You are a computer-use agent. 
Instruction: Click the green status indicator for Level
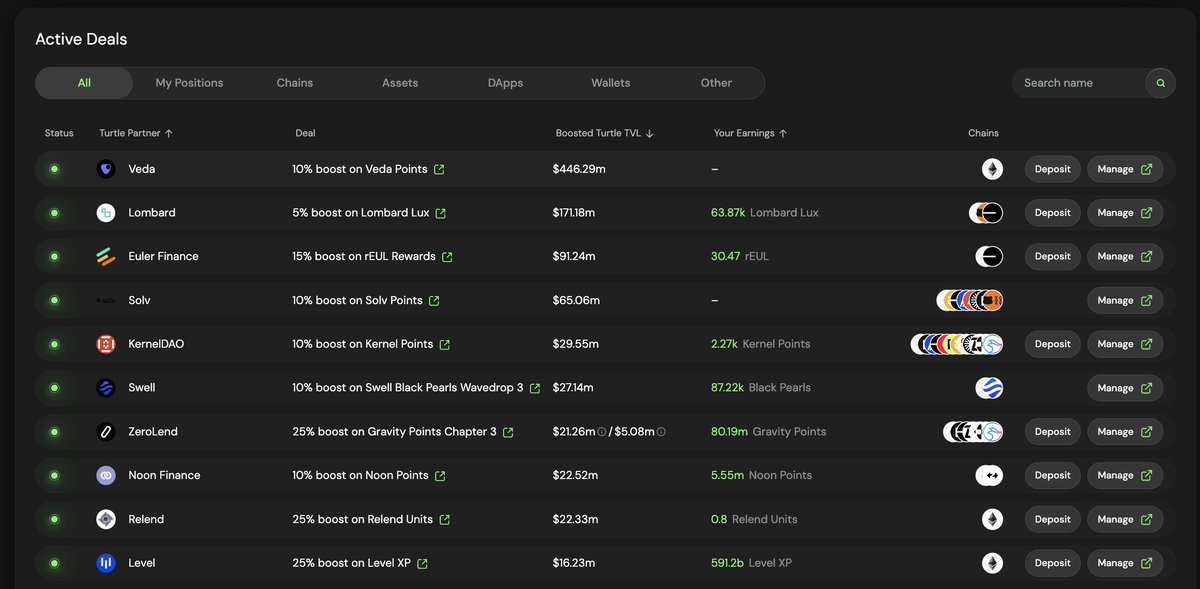54,563
